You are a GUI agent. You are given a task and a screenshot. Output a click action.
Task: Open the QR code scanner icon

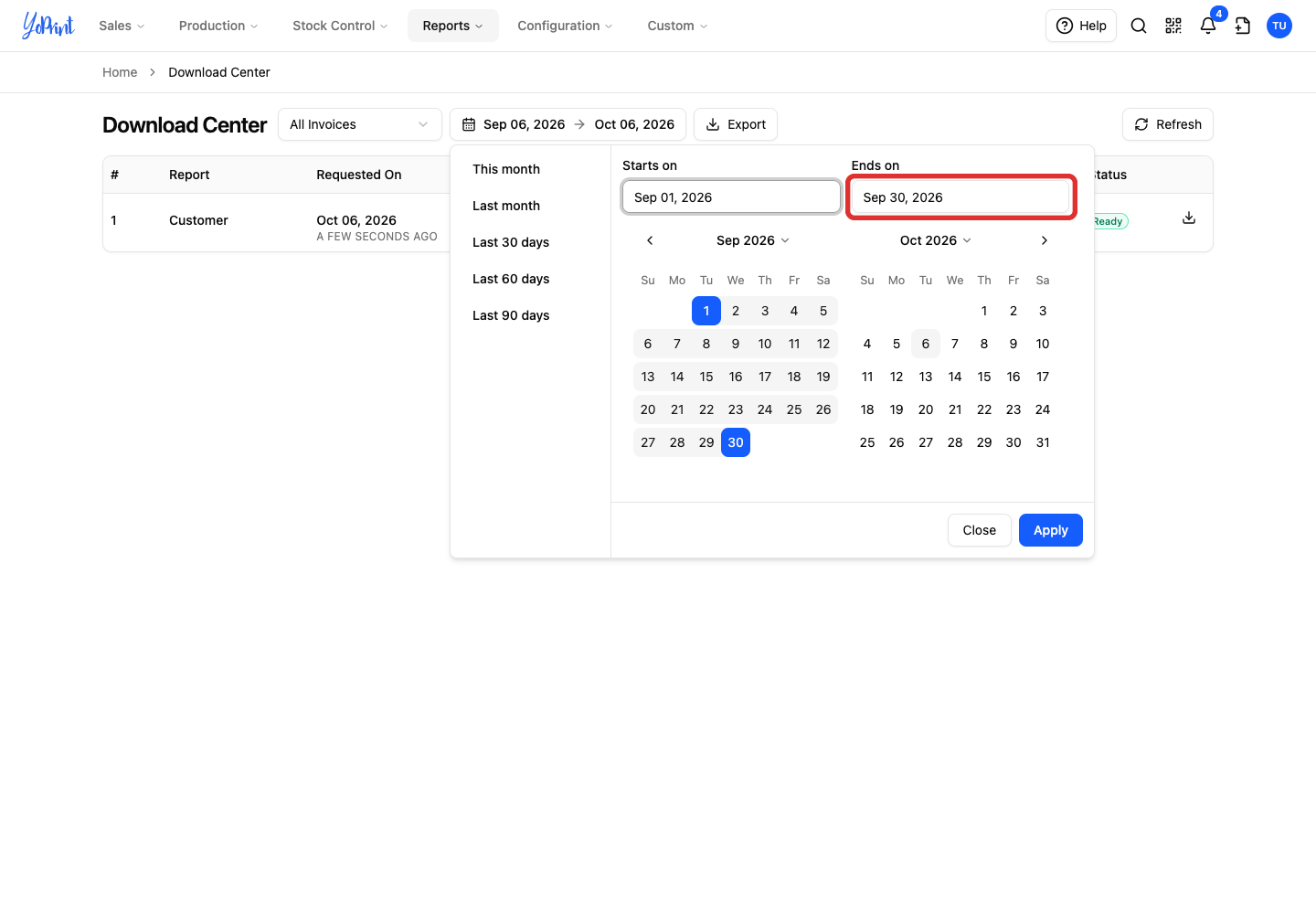pos(1173,26)
